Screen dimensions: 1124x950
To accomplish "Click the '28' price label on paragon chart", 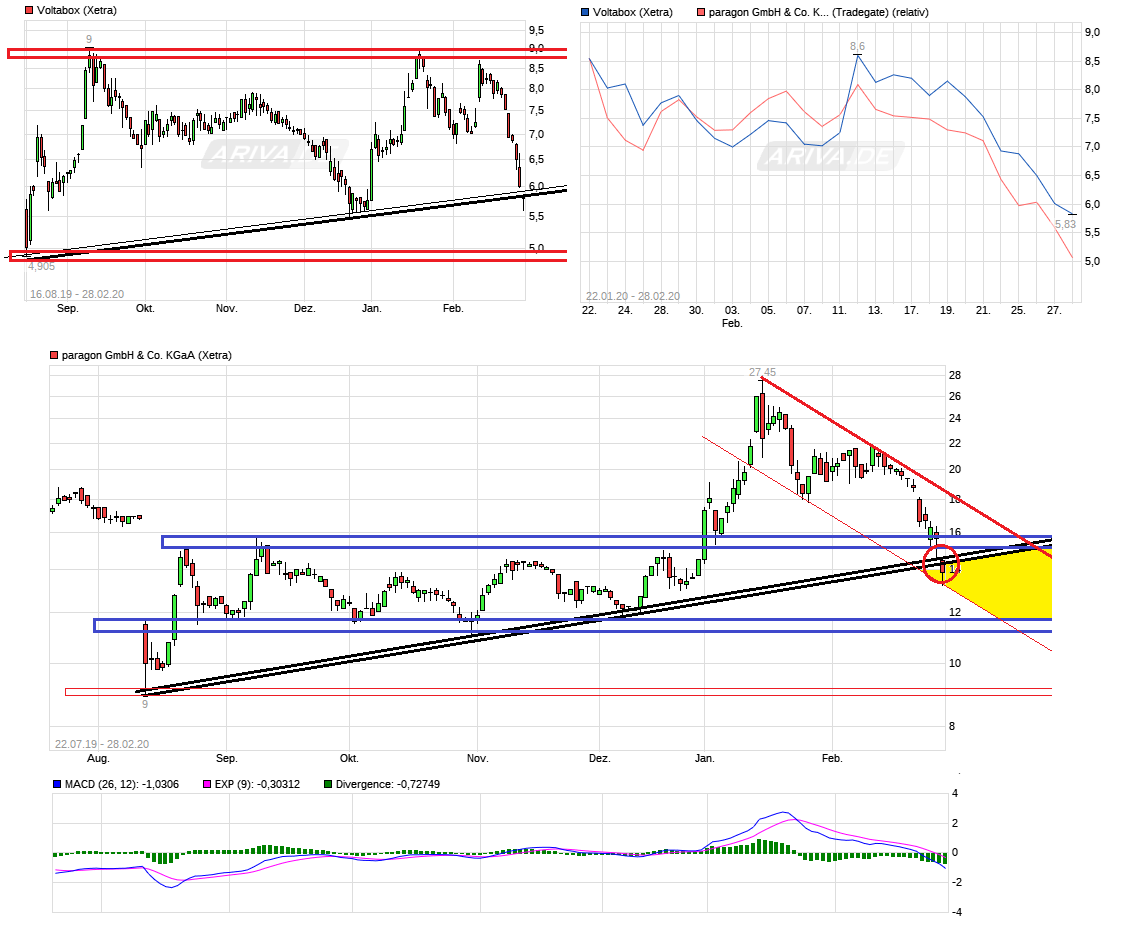I will [x=955, y=376].
